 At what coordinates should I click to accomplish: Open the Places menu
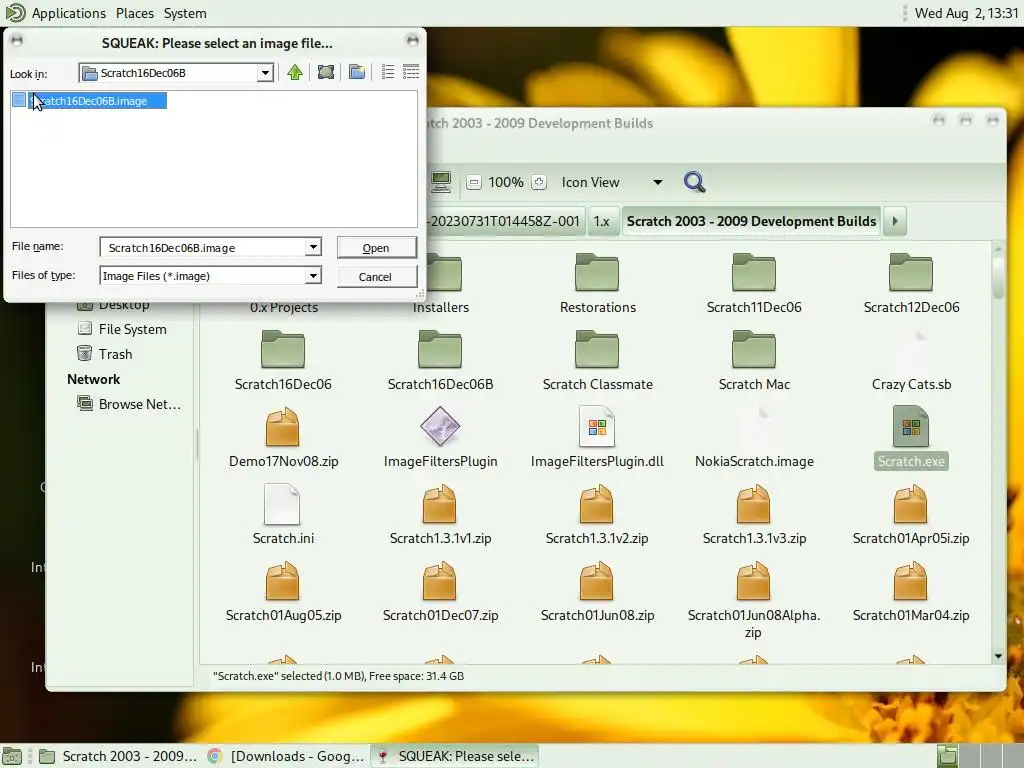click(x=135, y=13)
